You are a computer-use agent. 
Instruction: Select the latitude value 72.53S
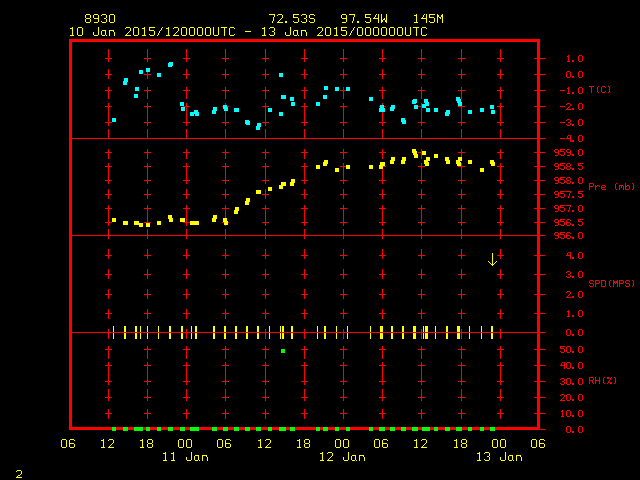pyautogui.click(x=292, y=19)
